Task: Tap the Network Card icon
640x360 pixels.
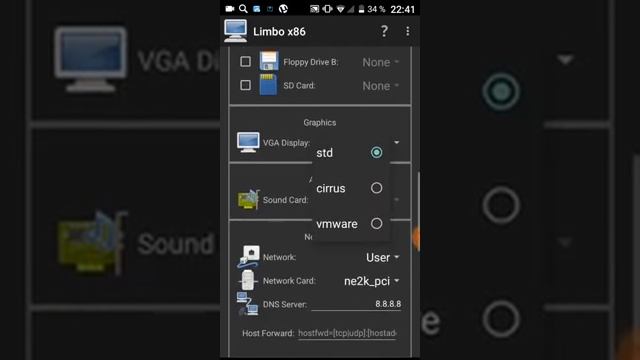Action: [247, 280]
